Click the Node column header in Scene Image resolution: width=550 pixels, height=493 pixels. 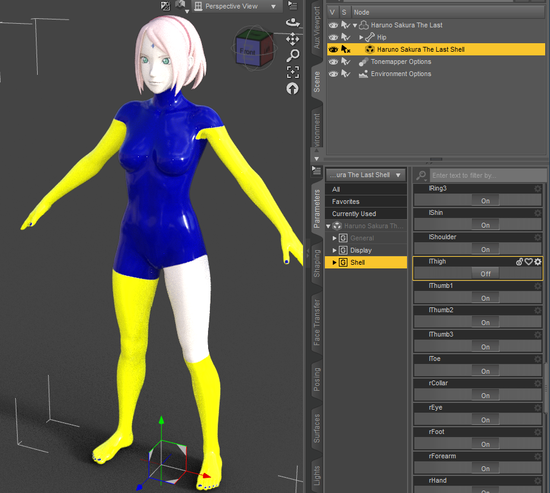tap(448, 13)
